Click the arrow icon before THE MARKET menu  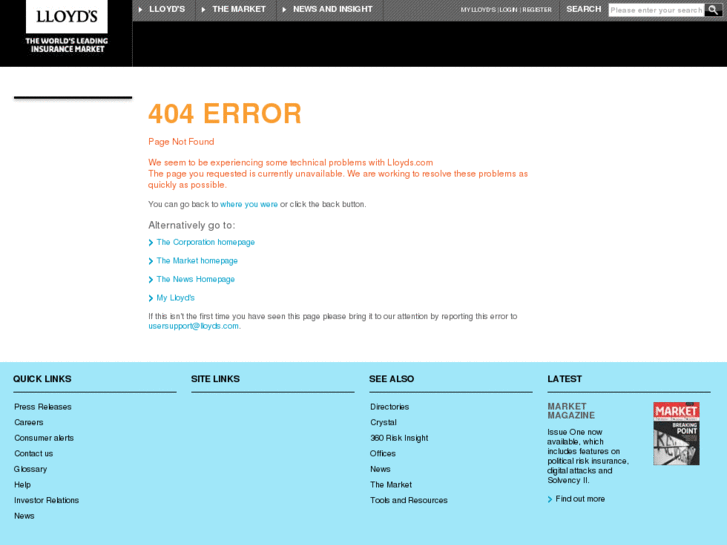(x=204, y=9)
